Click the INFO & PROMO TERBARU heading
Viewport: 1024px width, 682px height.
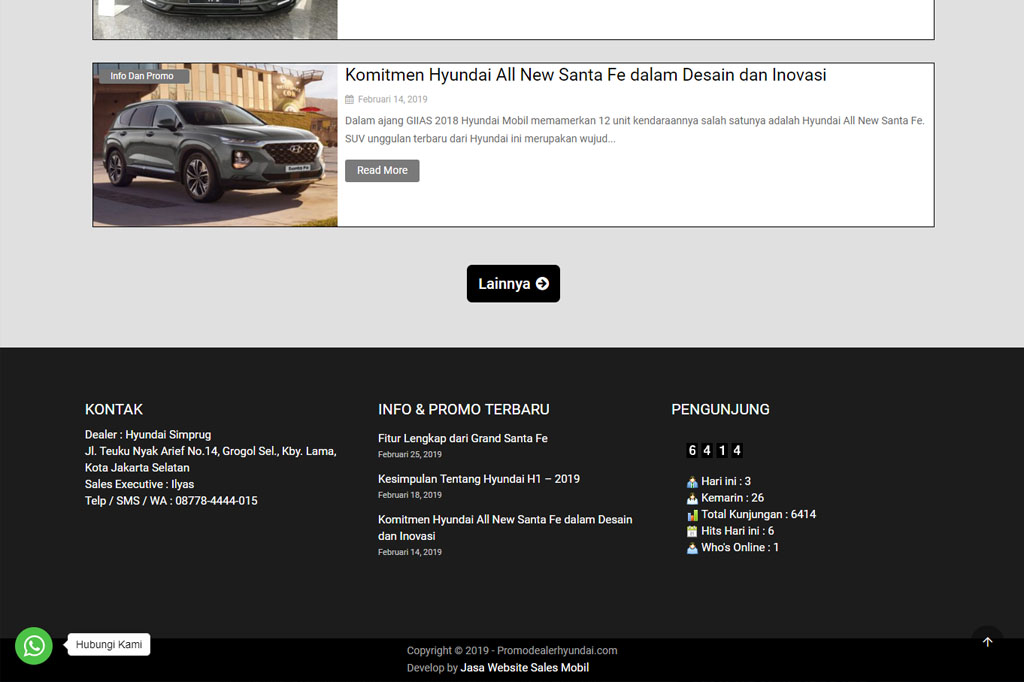click(x=464, y=410)
